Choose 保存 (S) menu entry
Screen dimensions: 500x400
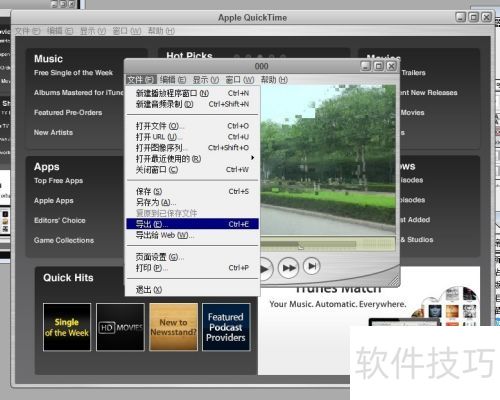[x=192, y=191]
